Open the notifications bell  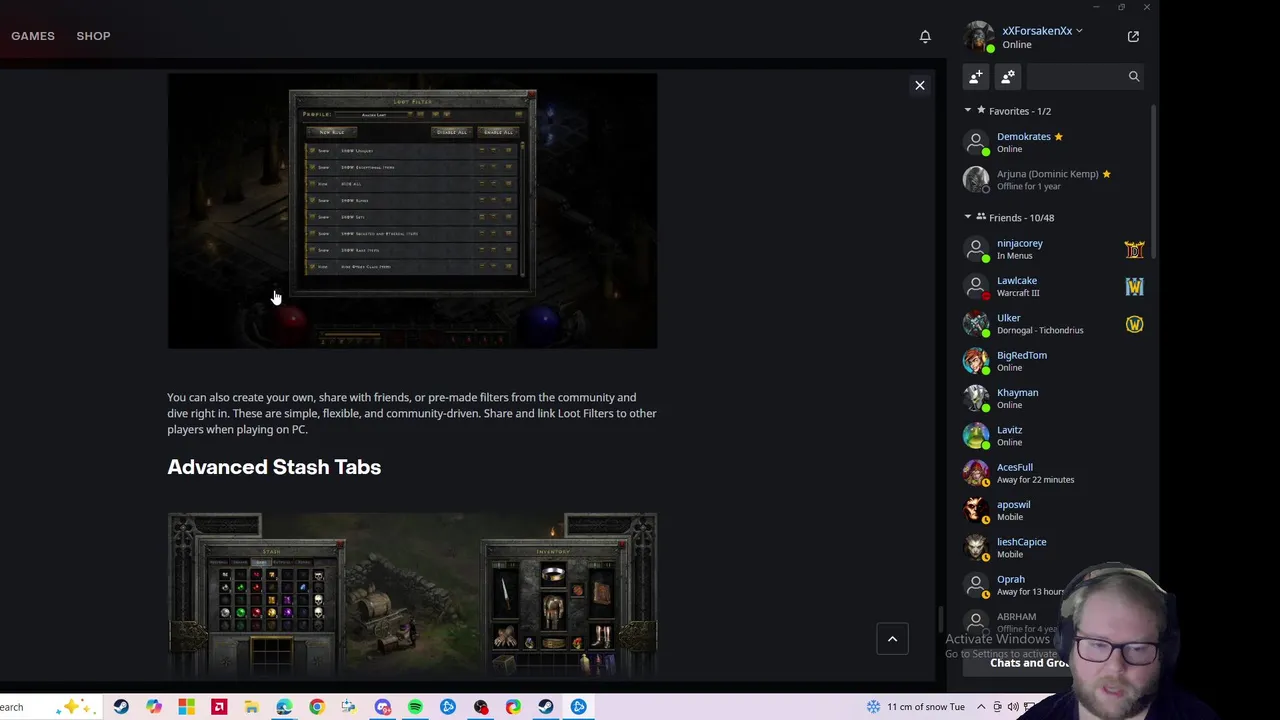pyautogui.click(x=925, y=37)
